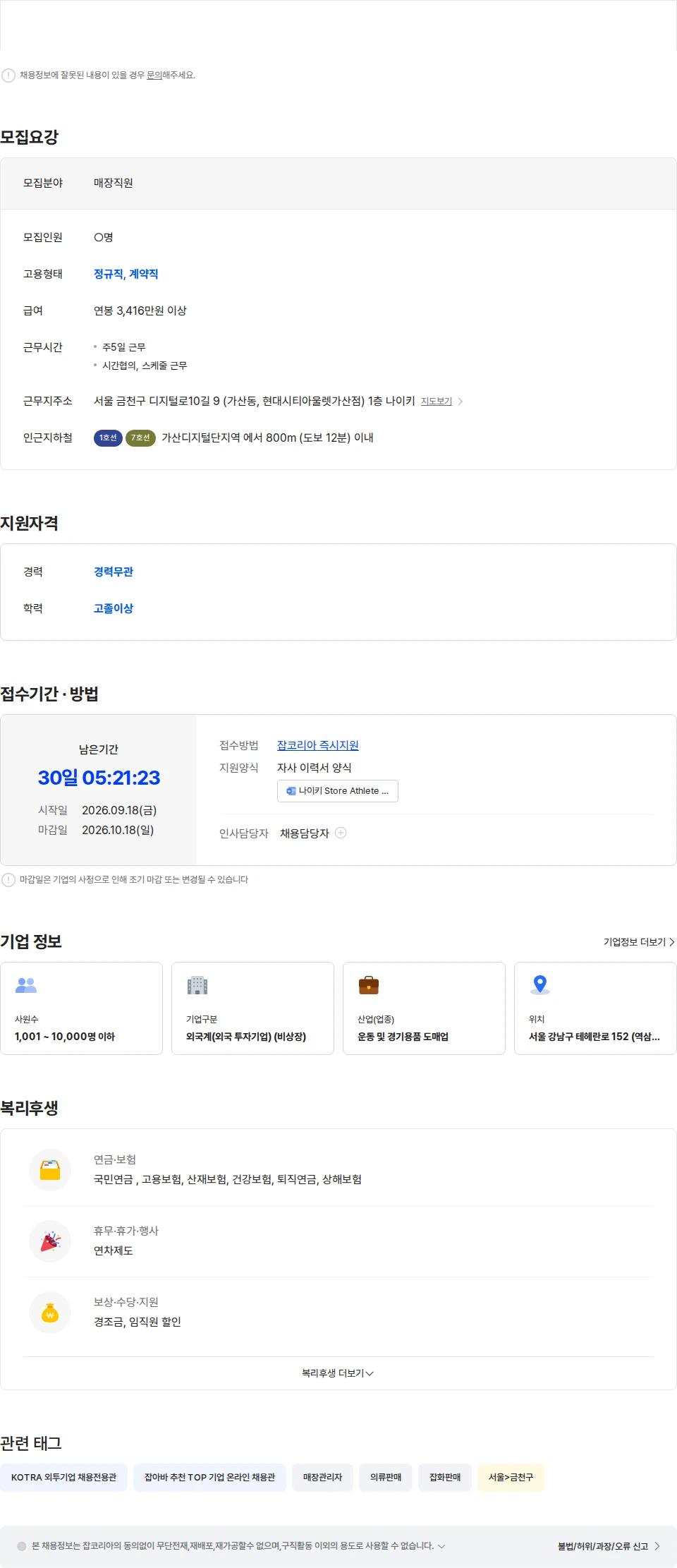Click the building icon for 기업구분
677x1568 pixels.
coord(197,985)
